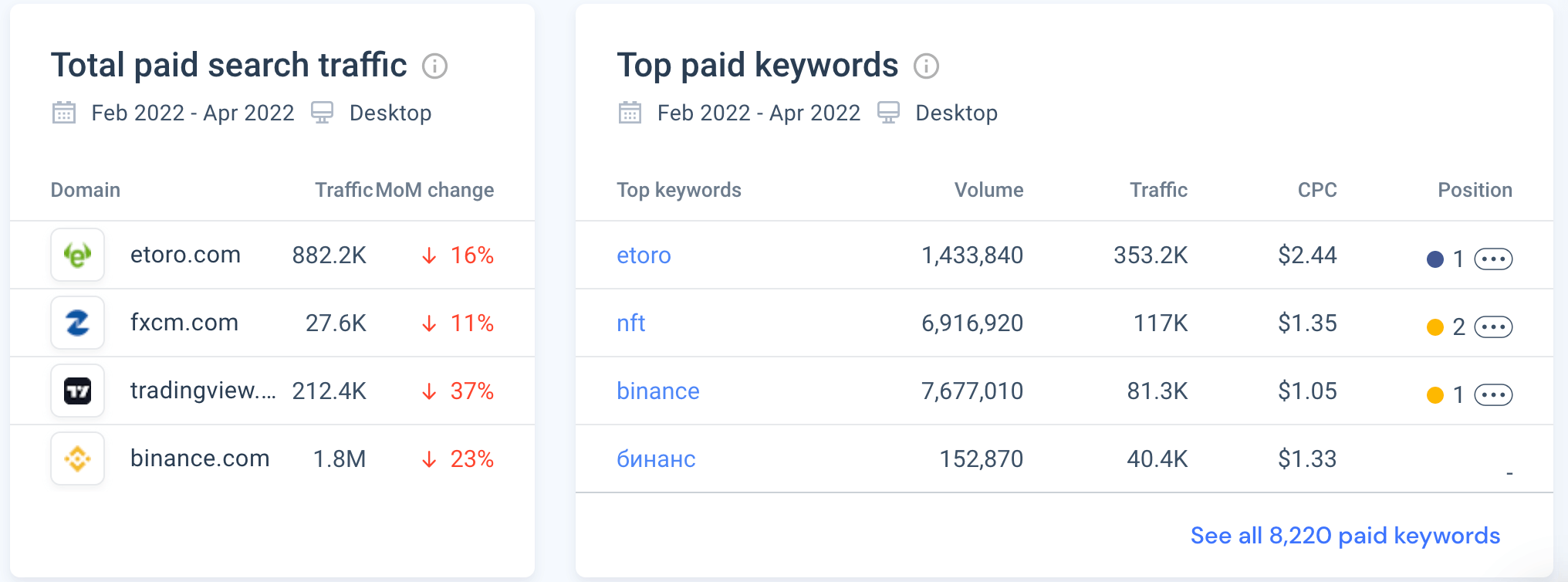Click the 40.4K keyword traffic value
Image resolution: width=1568 pixels, height=582 pixels.
point(1157,459)
